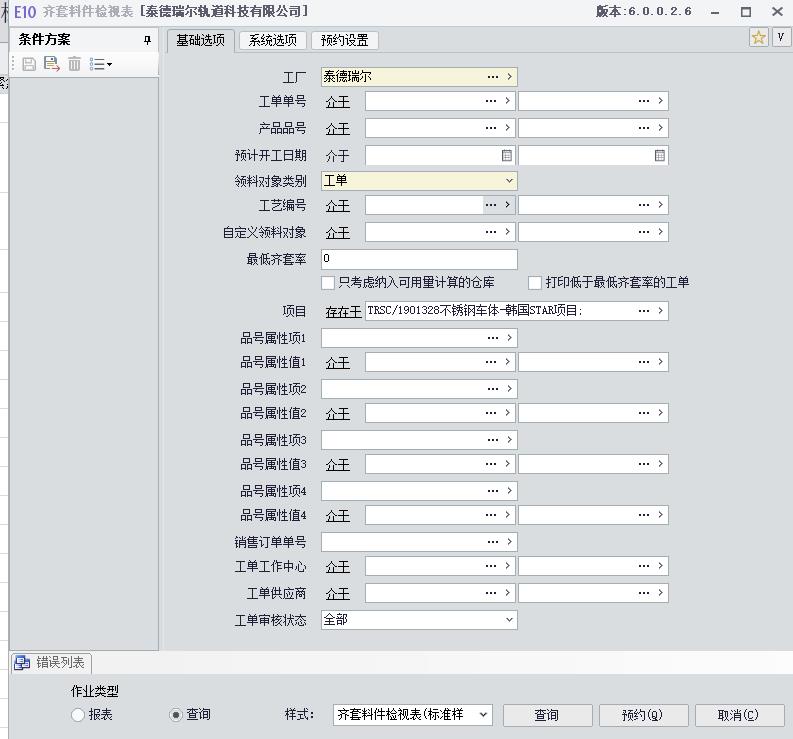Open the calendar for 预计开工日期 end date
The image size is (793, 739).
[659, 155]
